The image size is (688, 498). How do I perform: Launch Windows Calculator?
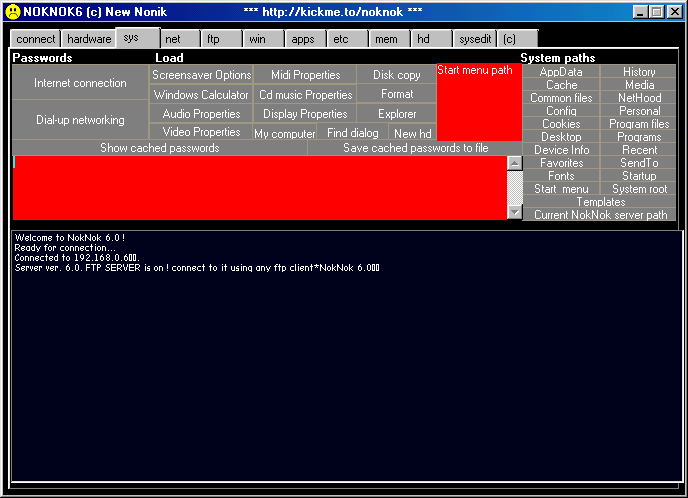(201, 95)
